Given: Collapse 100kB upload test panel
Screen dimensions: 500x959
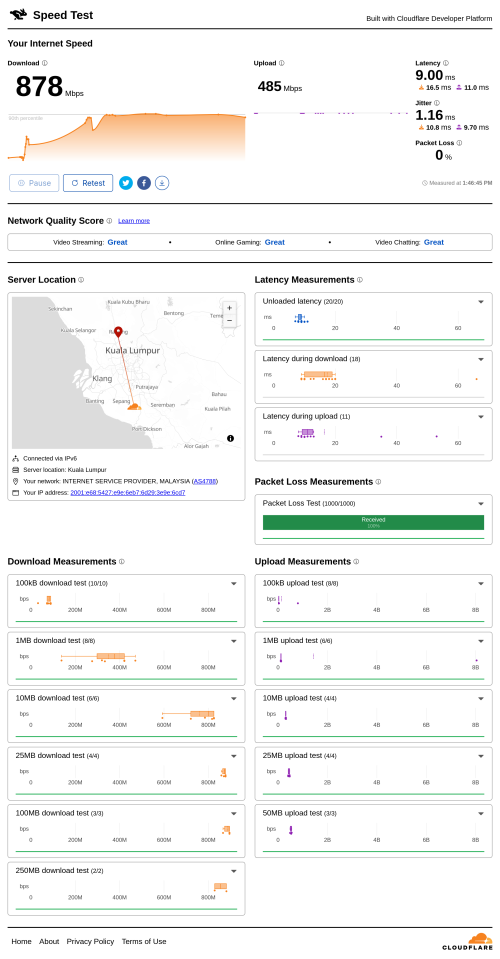Looking at the screenshot, I should (x=481, y=583).
